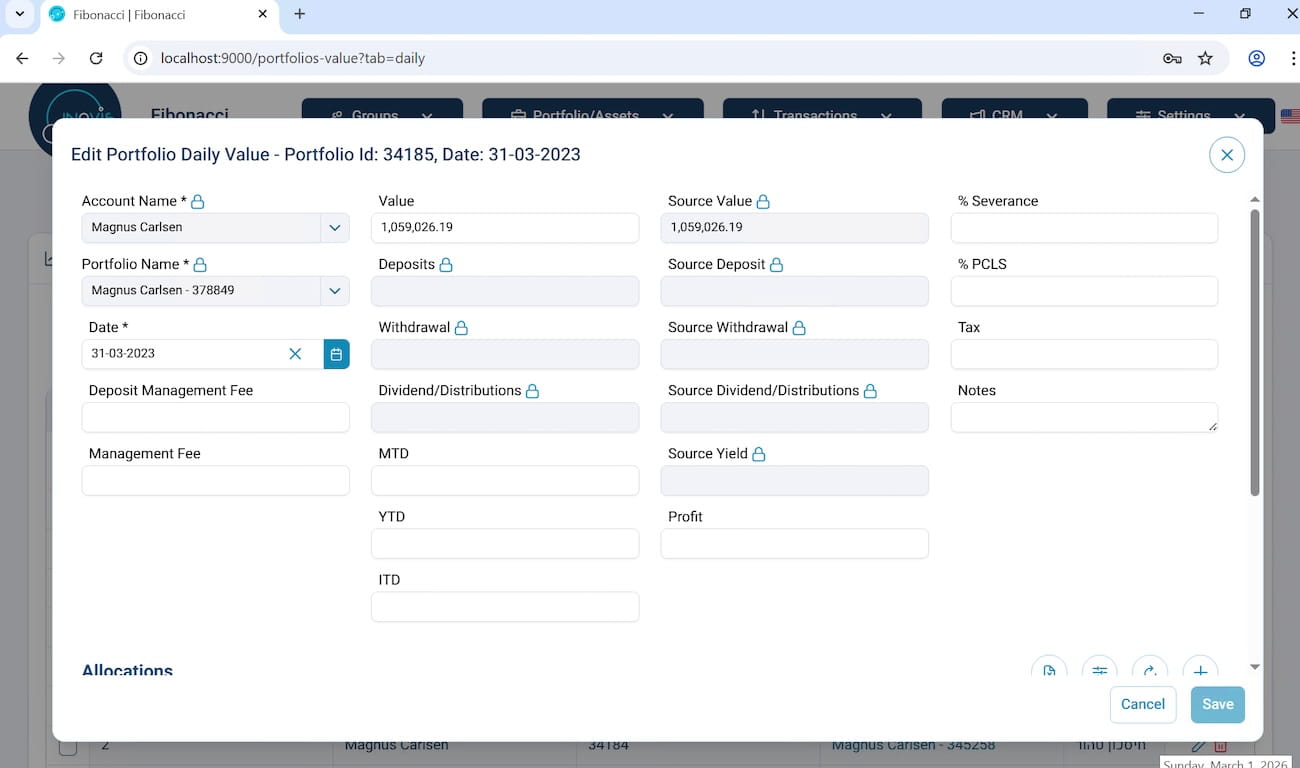Viewport: 1300px width, 768px height.
Task: Toggle the lock beside Portfolio Name
Action: tap(200, 265)
